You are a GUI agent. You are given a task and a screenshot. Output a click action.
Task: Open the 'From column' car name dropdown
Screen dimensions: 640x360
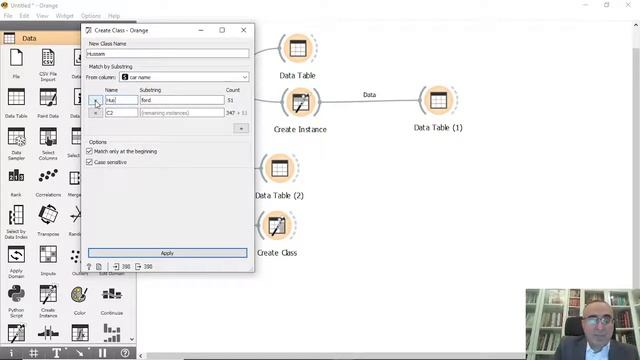click(x=184, y=77)
